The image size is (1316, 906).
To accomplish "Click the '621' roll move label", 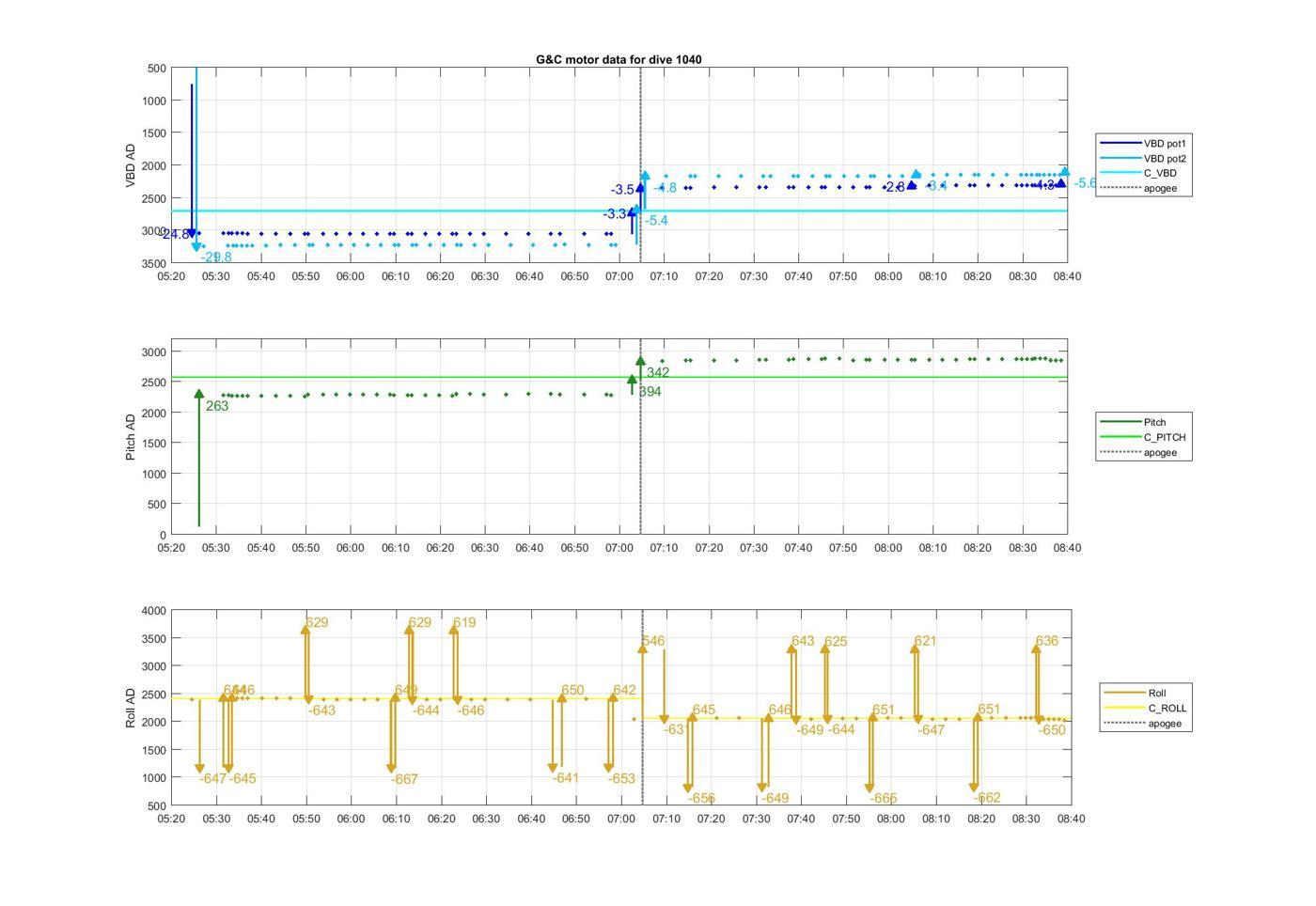I will click(x=925, y=641).
